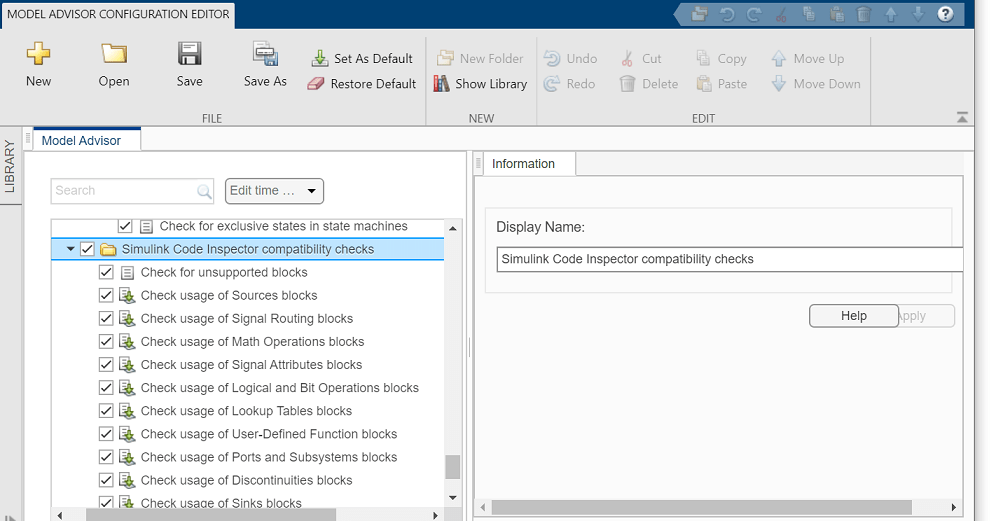This screenshot has height=521, width=996.
Task: Click the quick-access folder icon in title bar
Action: (x=699, y=14)
